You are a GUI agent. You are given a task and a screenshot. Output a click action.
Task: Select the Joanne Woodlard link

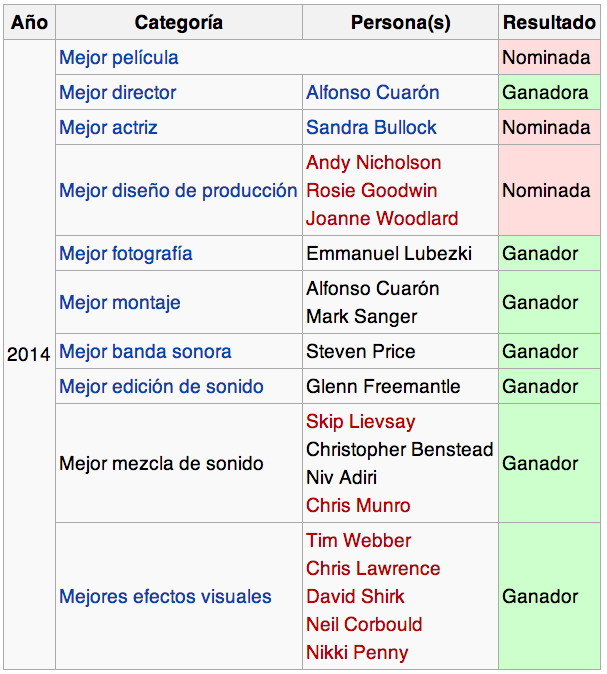(382, 219)
